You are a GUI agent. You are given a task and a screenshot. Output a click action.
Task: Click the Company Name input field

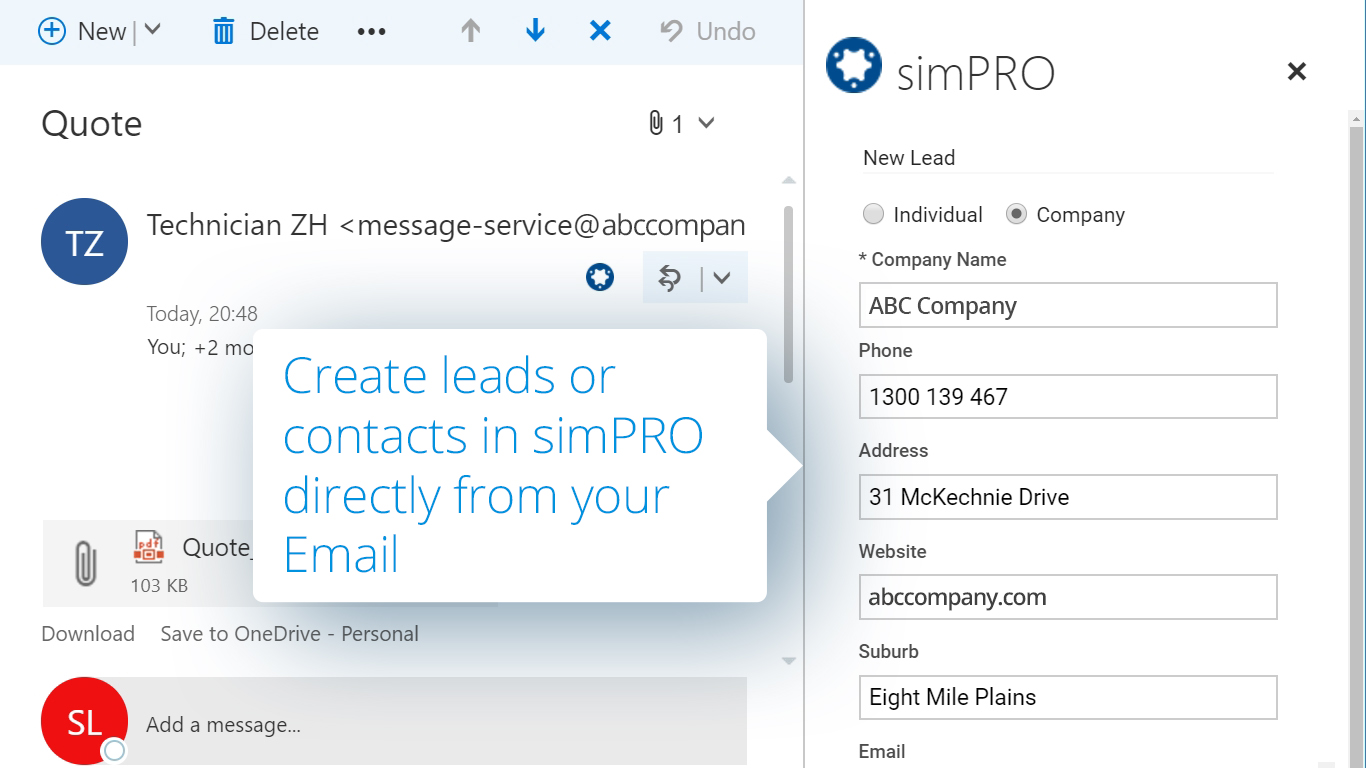[1068, 305]
